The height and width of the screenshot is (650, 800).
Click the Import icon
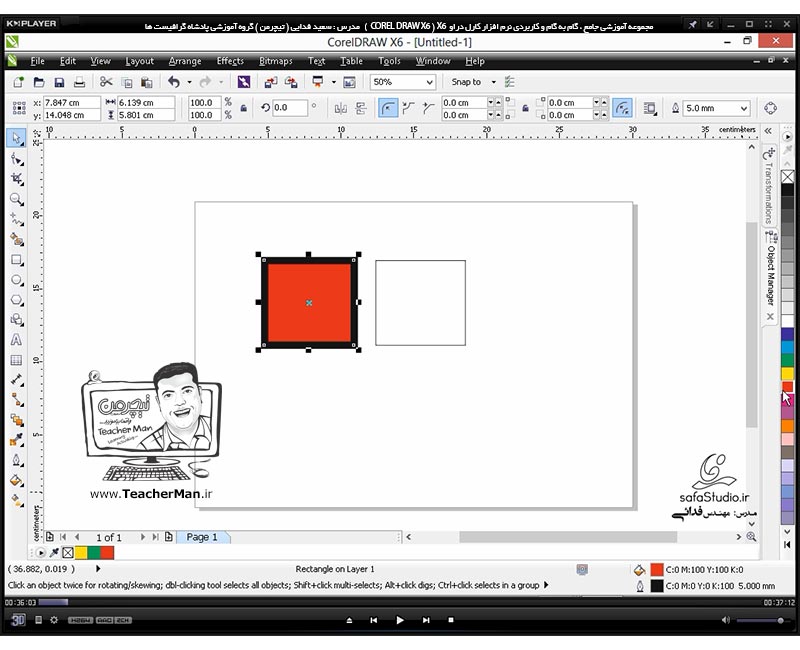coord(271,82)
